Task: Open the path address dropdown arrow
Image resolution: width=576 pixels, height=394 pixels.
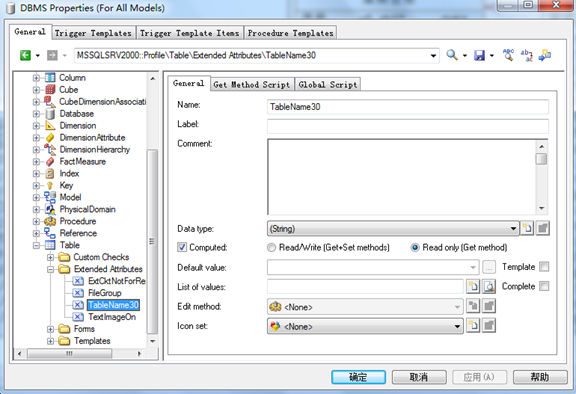Action: [x=433, y=56]
